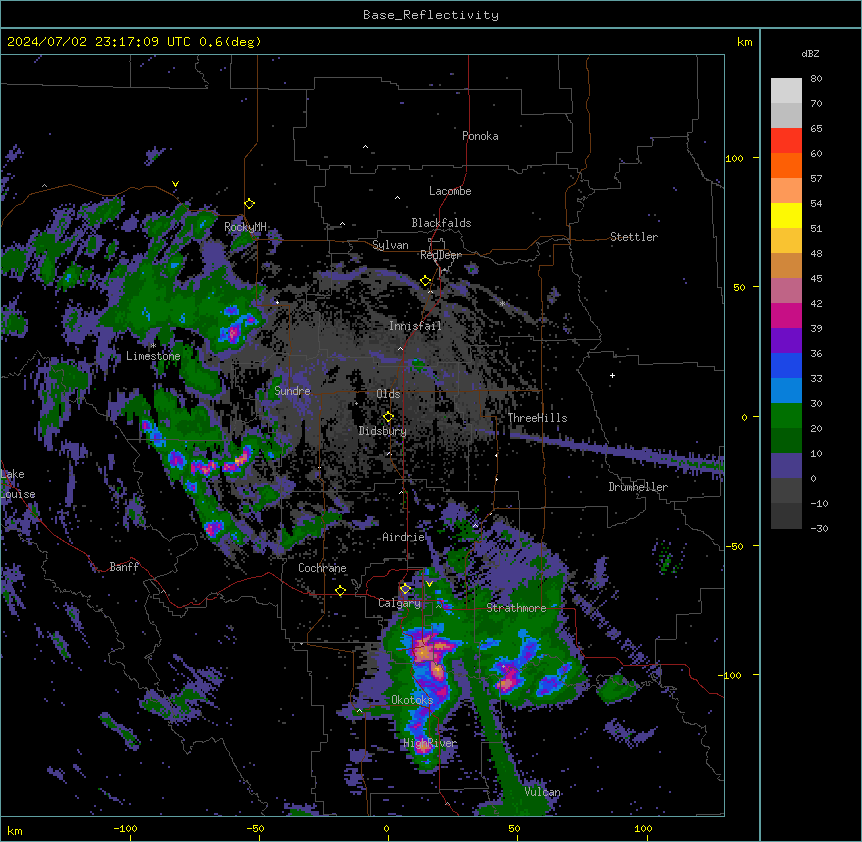The width and height of the screenshot is (862, 842).
Task: Click the Vulcan label
Action: 543,792
